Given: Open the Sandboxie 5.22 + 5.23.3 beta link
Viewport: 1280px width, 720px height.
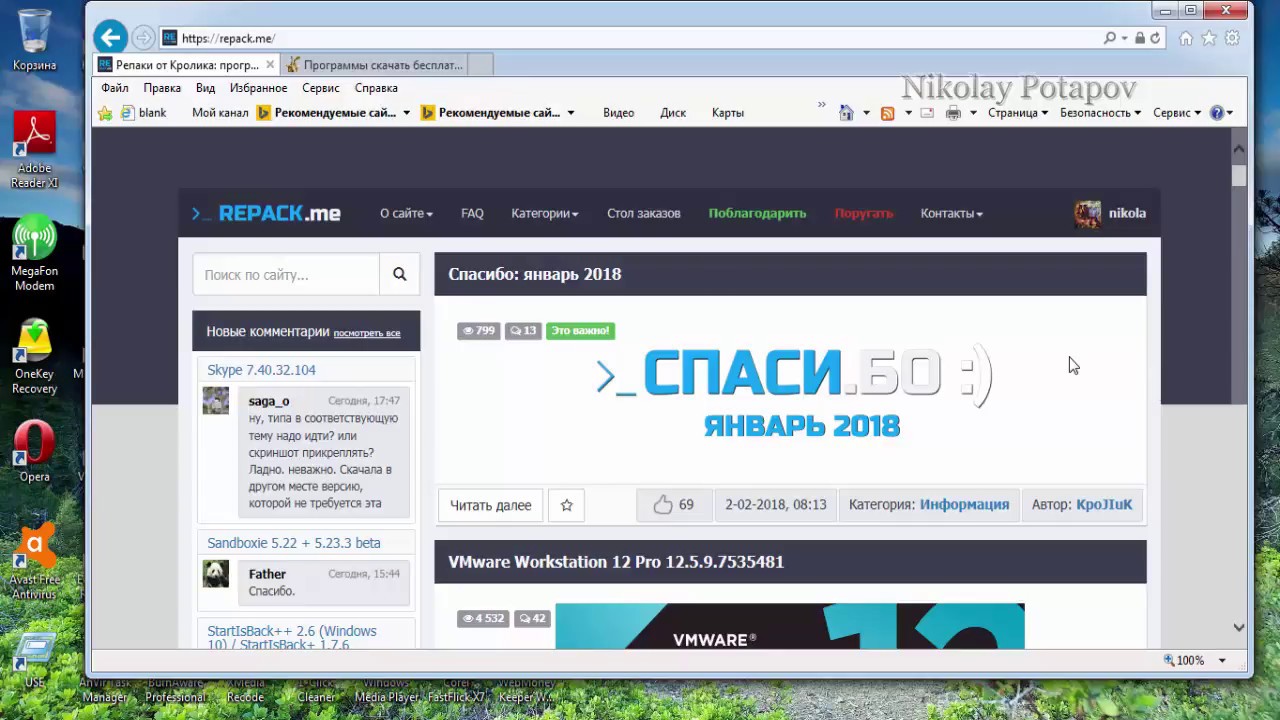Looking at the screenshot, I should 294,543.
